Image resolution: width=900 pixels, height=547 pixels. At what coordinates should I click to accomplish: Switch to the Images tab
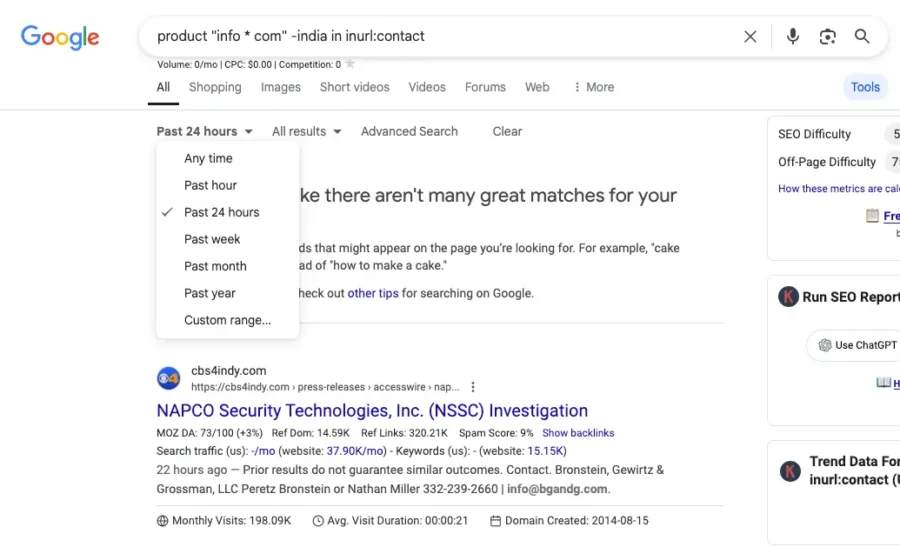(x=281, y=87)
